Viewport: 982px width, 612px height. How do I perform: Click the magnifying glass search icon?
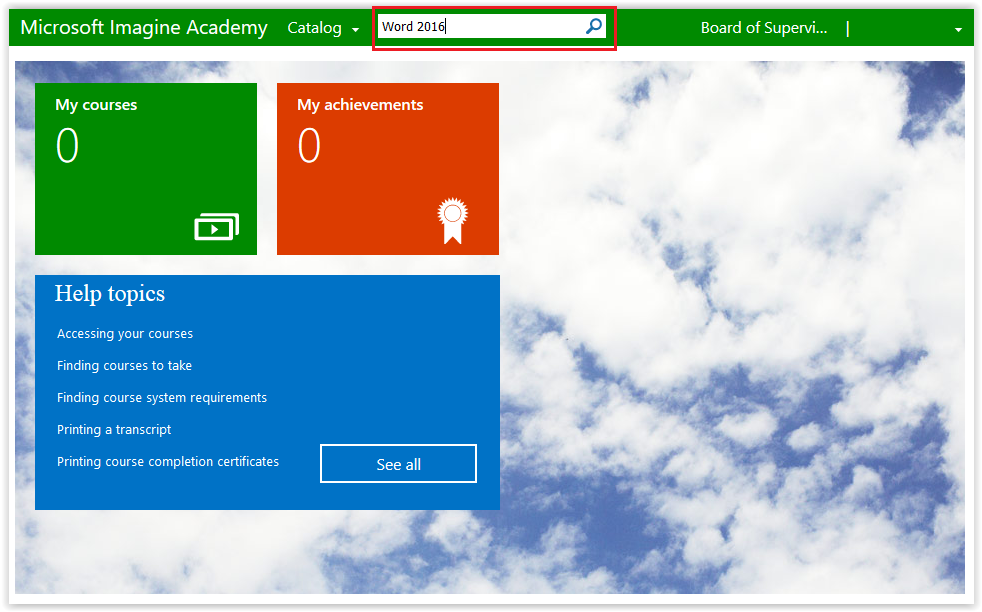click(594, 26)
